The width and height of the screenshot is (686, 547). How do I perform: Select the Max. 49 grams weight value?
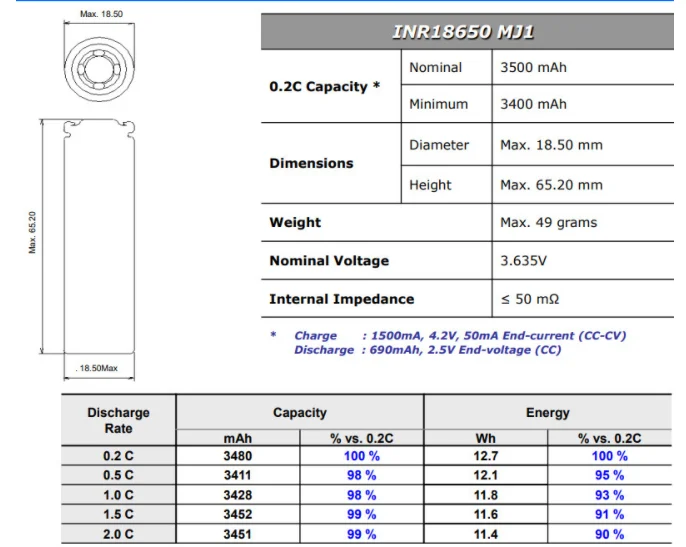point(548,223)
